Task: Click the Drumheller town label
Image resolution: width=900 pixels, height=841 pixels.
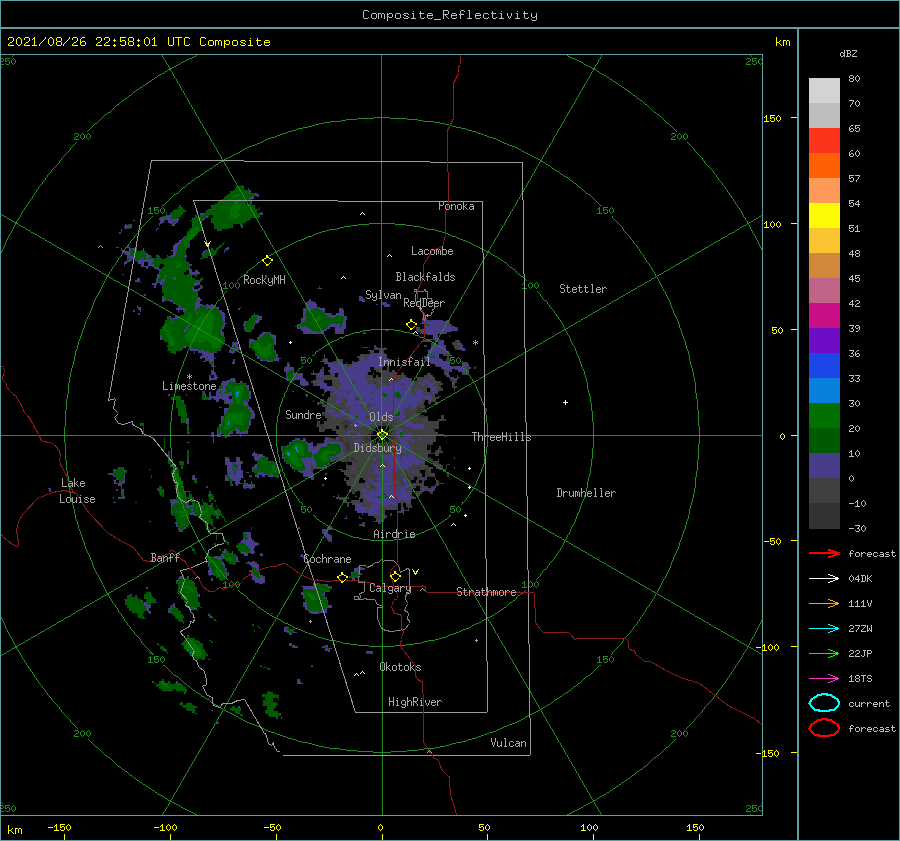Action: point(586,493)
